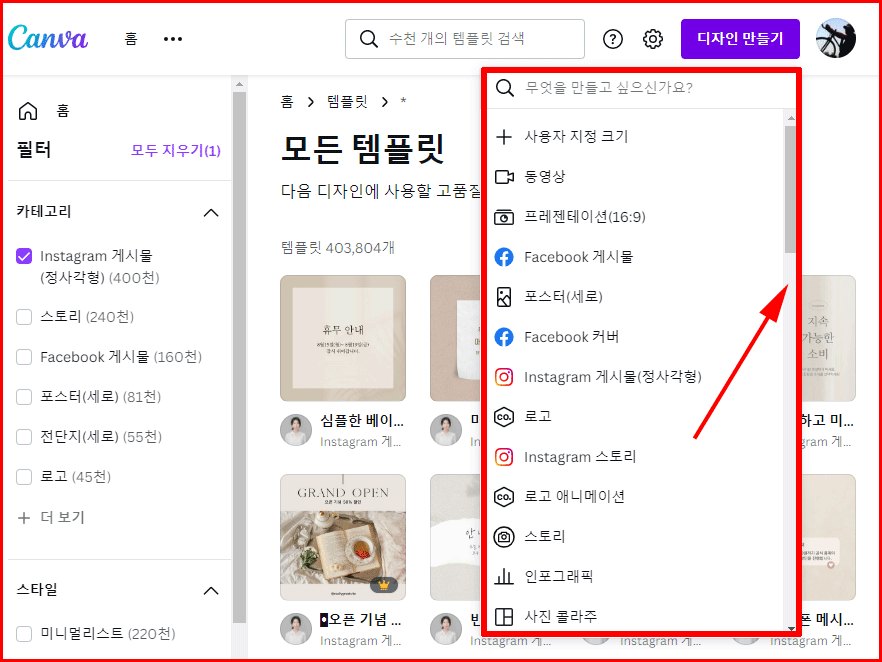Click 홈 breadcrumb link
The height and width of the screenshot is (662, 882).
click(x=287, y=102)
